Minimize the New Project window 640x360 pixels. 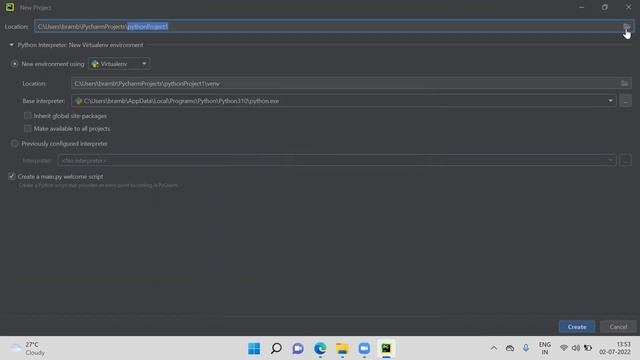coord(581,7)
